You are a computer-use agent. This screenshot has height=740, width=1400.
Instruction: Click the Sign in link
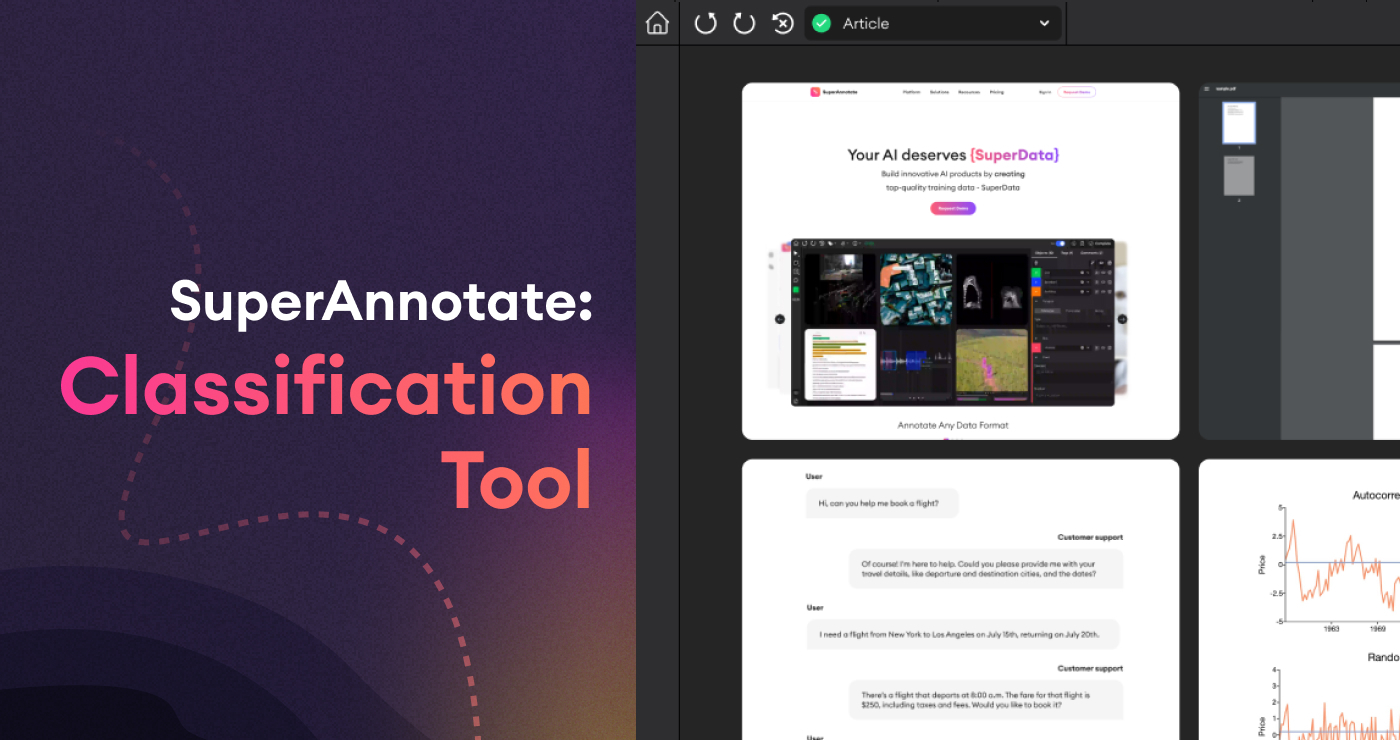click(x=1044, y=92)
